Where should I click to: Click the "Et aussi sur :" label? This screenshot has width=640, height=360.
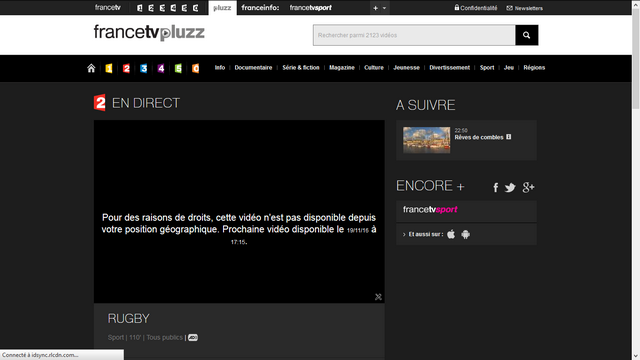pyautogui.click(x=426, y=234)
